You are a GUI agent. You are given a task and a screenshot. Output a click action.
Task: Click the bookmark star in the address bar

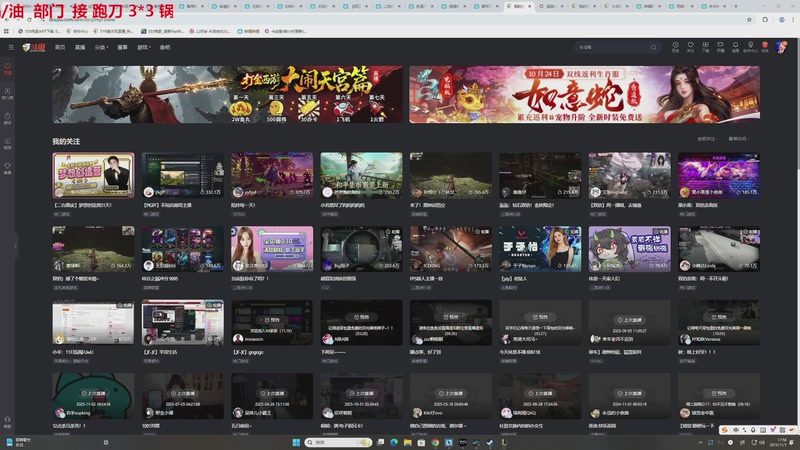tap(749, 19)
